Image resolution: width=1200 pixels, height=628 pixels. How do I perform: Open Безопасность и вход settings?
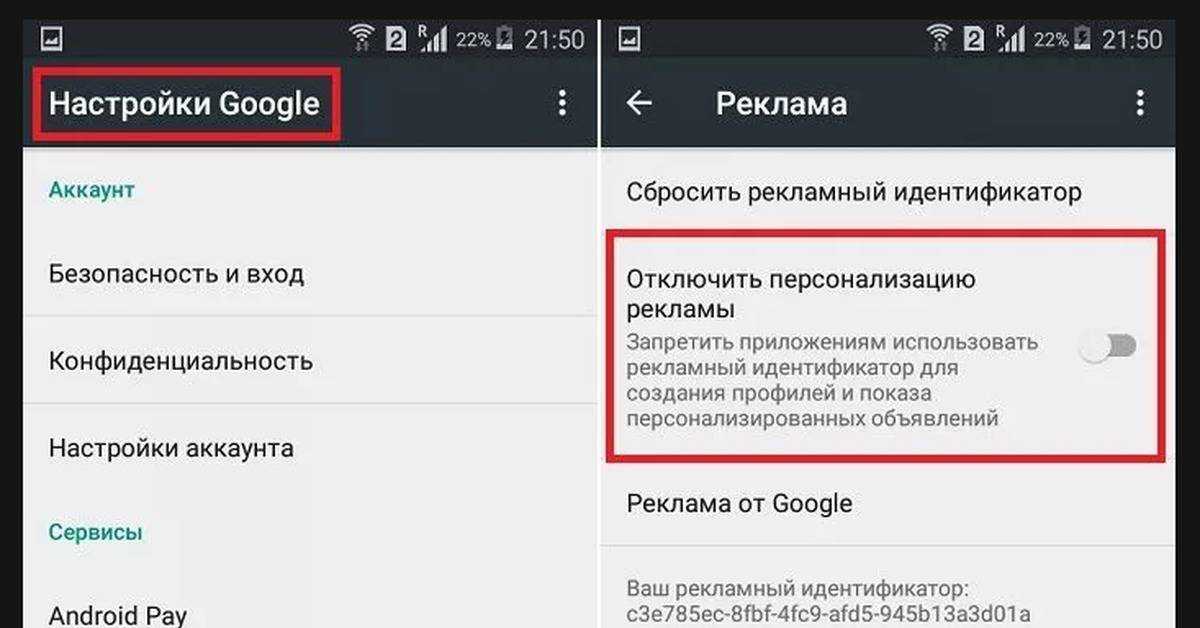point(309,274)
